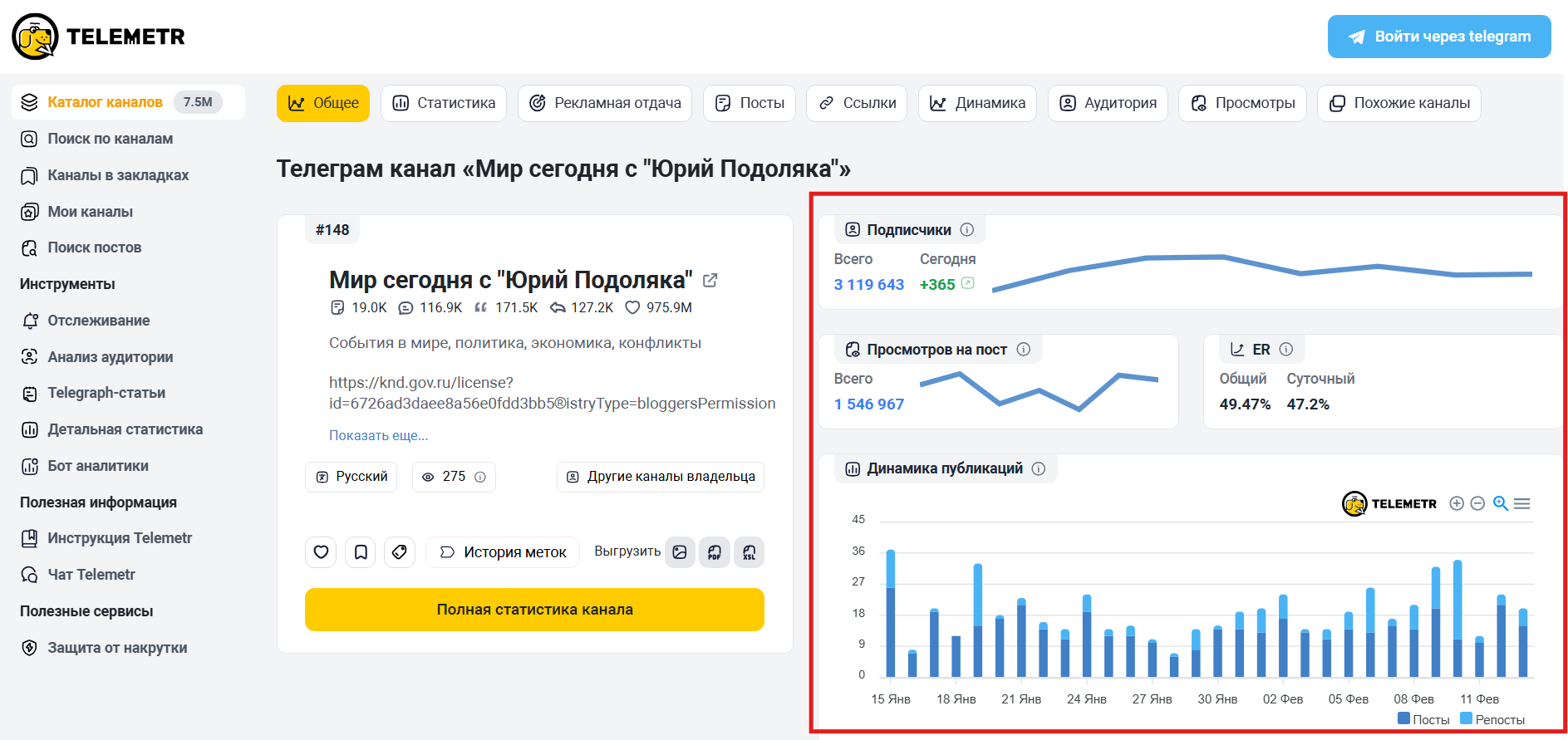The width and height of the screenshot is (1568, 740).
Task: Switch to Ссылки tab
Action: 857,103
